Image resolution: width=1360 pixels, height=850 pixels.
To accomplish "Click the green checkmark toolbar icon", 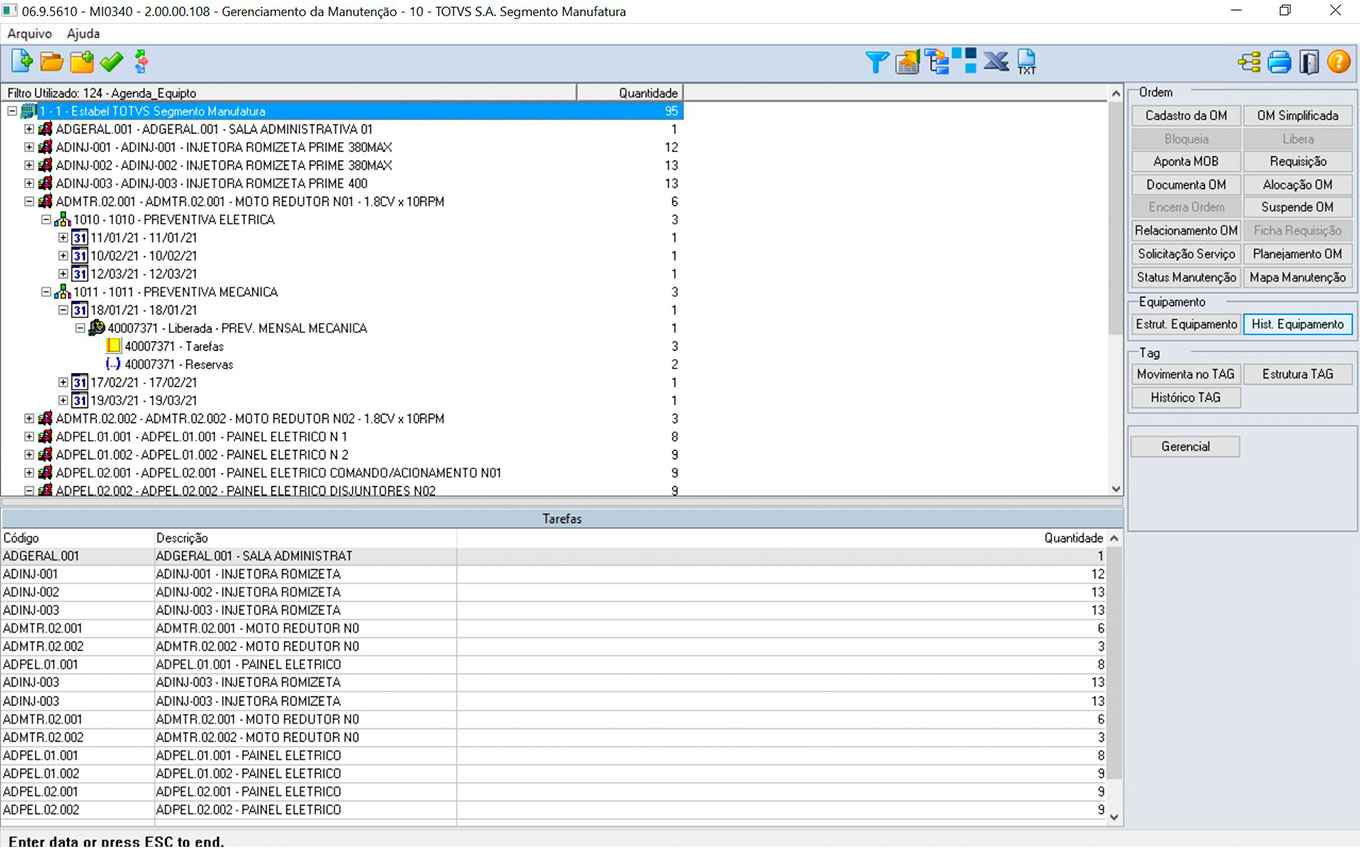I will (111, 62).
